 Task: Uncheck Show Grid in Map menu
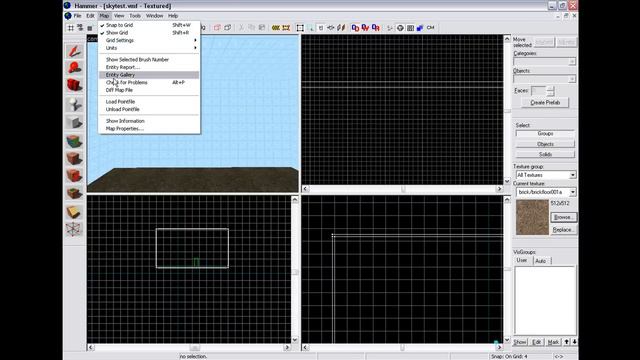point(149,33)
